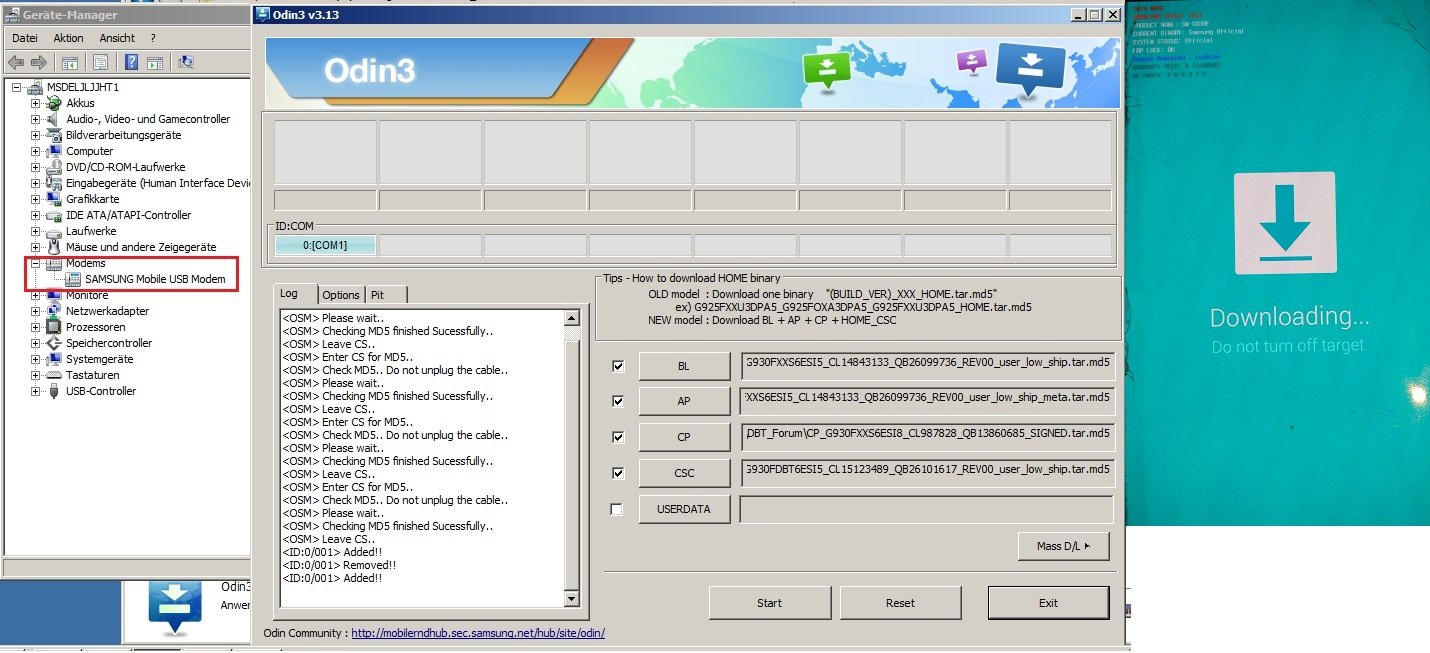Expand the Computer tree node
1430x653 pixels.
coord(36,151)
